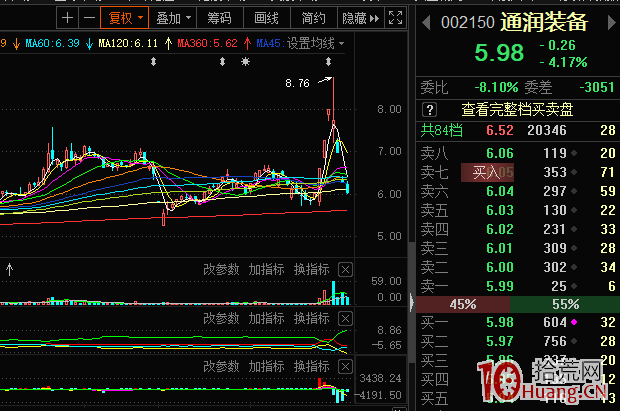Close the first indicator panel with X

(345, 269)
